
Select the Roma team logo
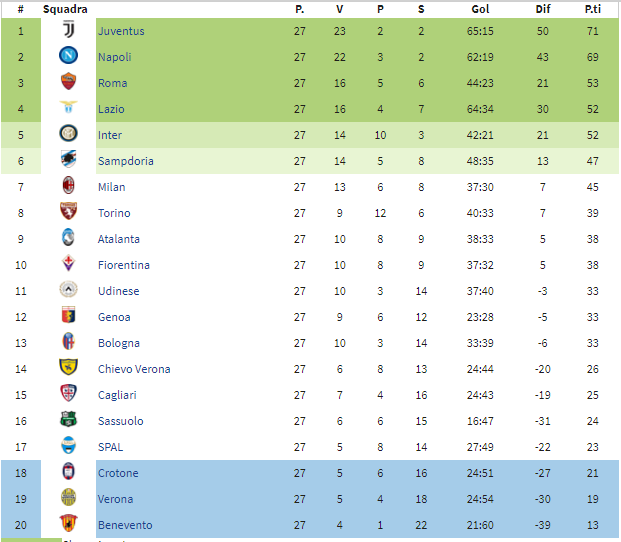point(69,82)
